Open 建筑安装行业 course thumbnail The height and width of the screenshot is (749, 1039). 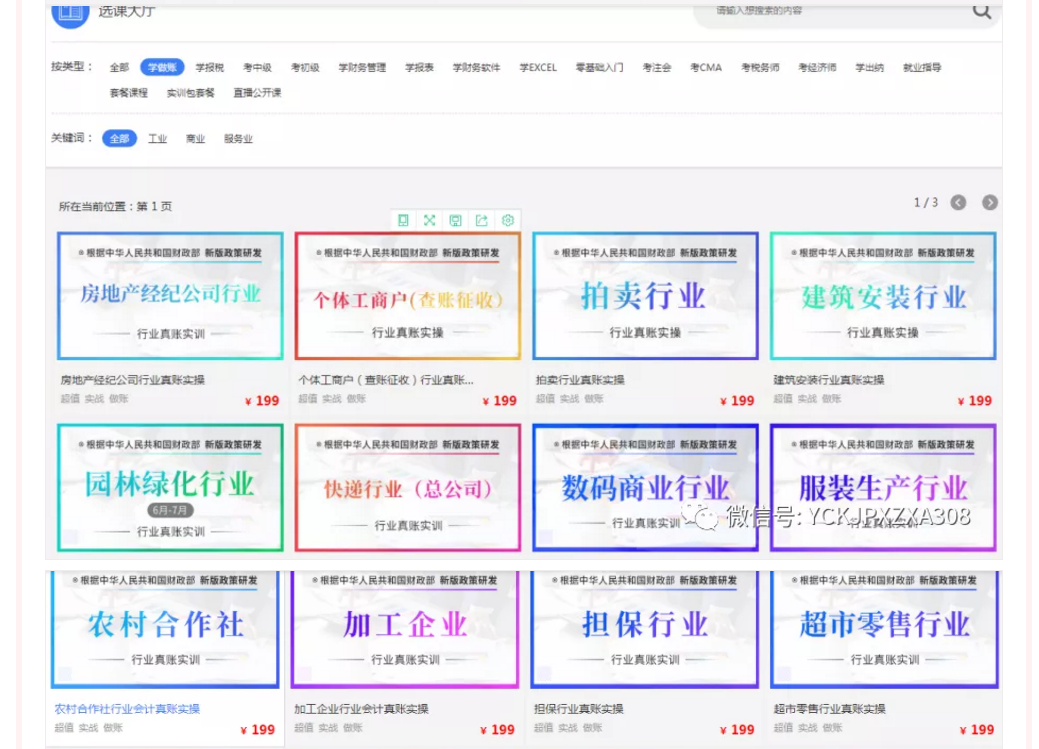click(883, 296)
